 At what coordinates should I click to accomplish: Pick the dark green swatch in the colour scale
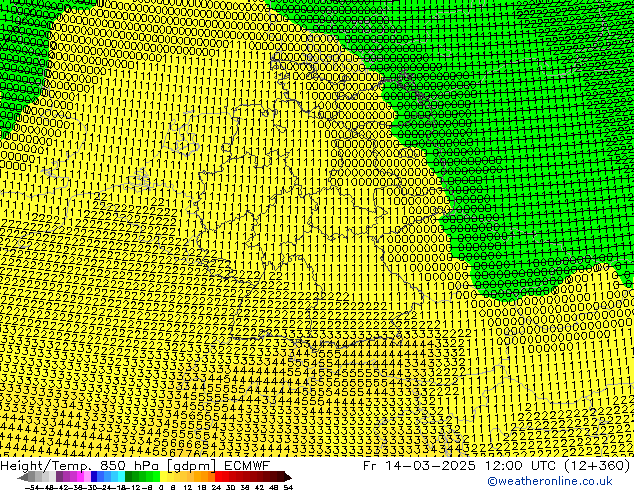129,476
